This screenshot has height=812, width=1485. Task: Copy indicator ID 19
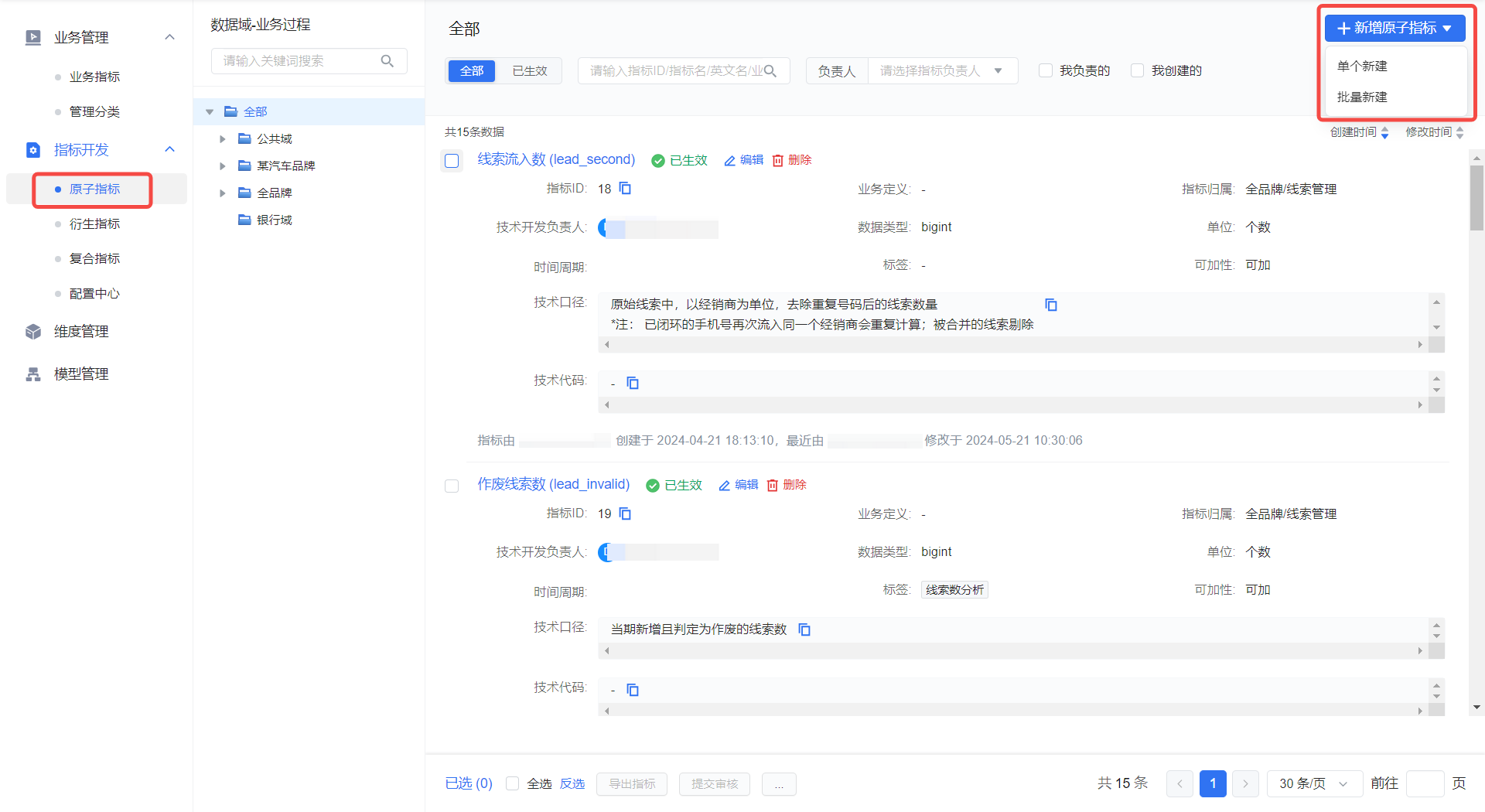(x=626, y=513)
